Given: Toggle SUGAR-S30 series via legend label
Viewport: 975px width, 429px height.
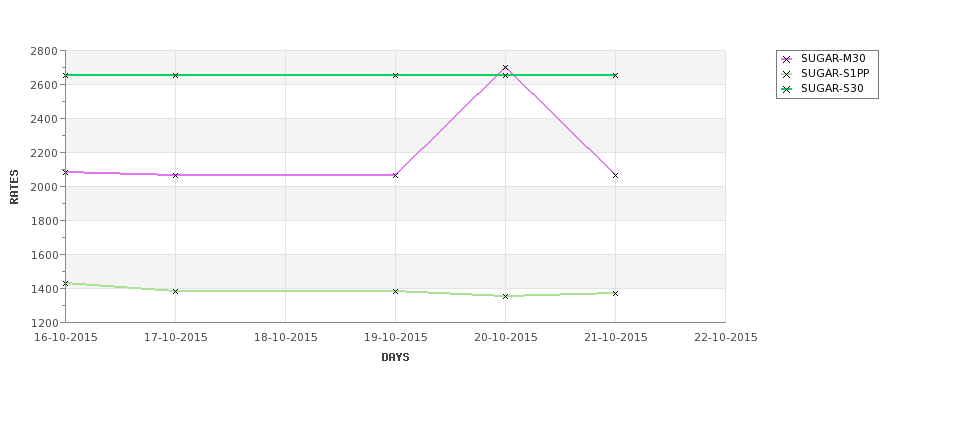Looking at the screenshot, I should [x=832, y=89].
